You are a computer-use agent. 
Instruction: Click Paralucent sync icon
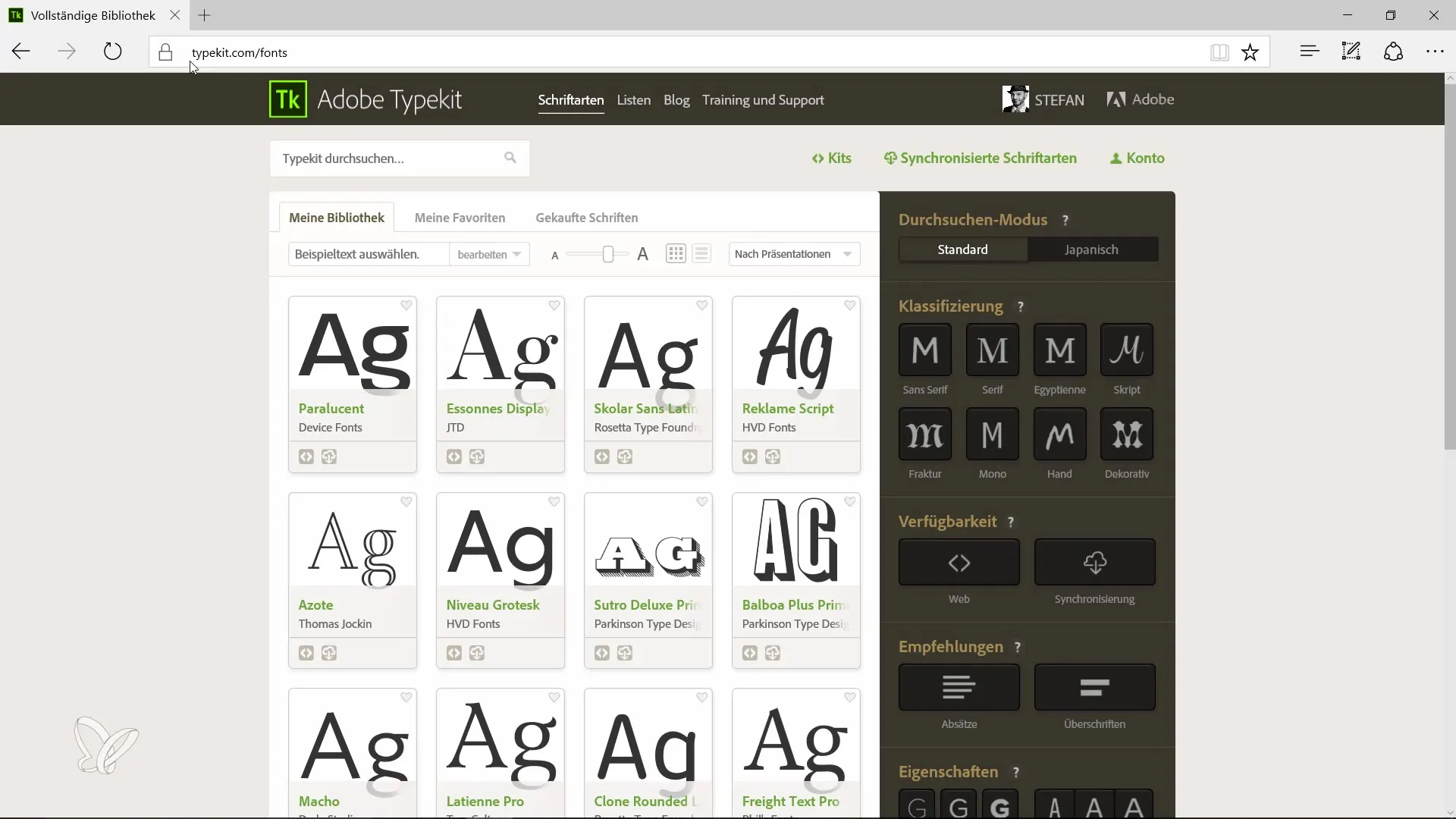click(329, 457)
